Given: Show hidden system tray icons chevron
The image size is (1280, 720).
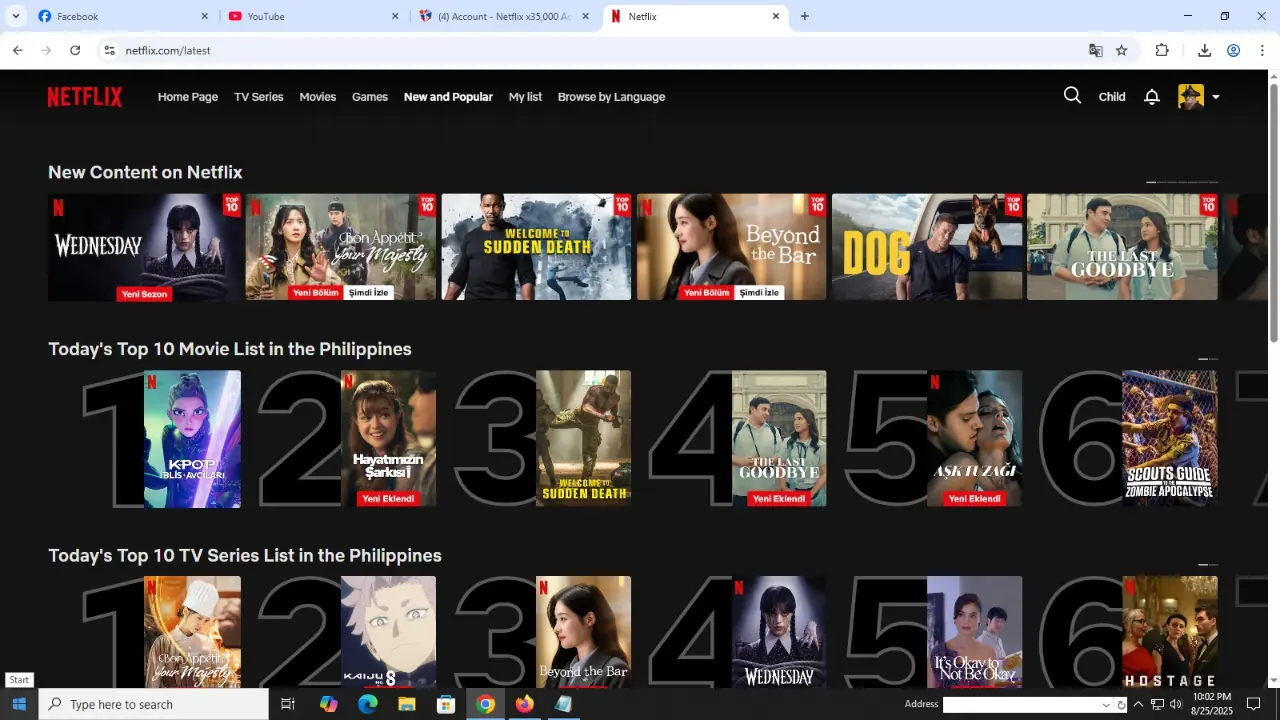Looking at the screenshot, I should coord(1138,704).
